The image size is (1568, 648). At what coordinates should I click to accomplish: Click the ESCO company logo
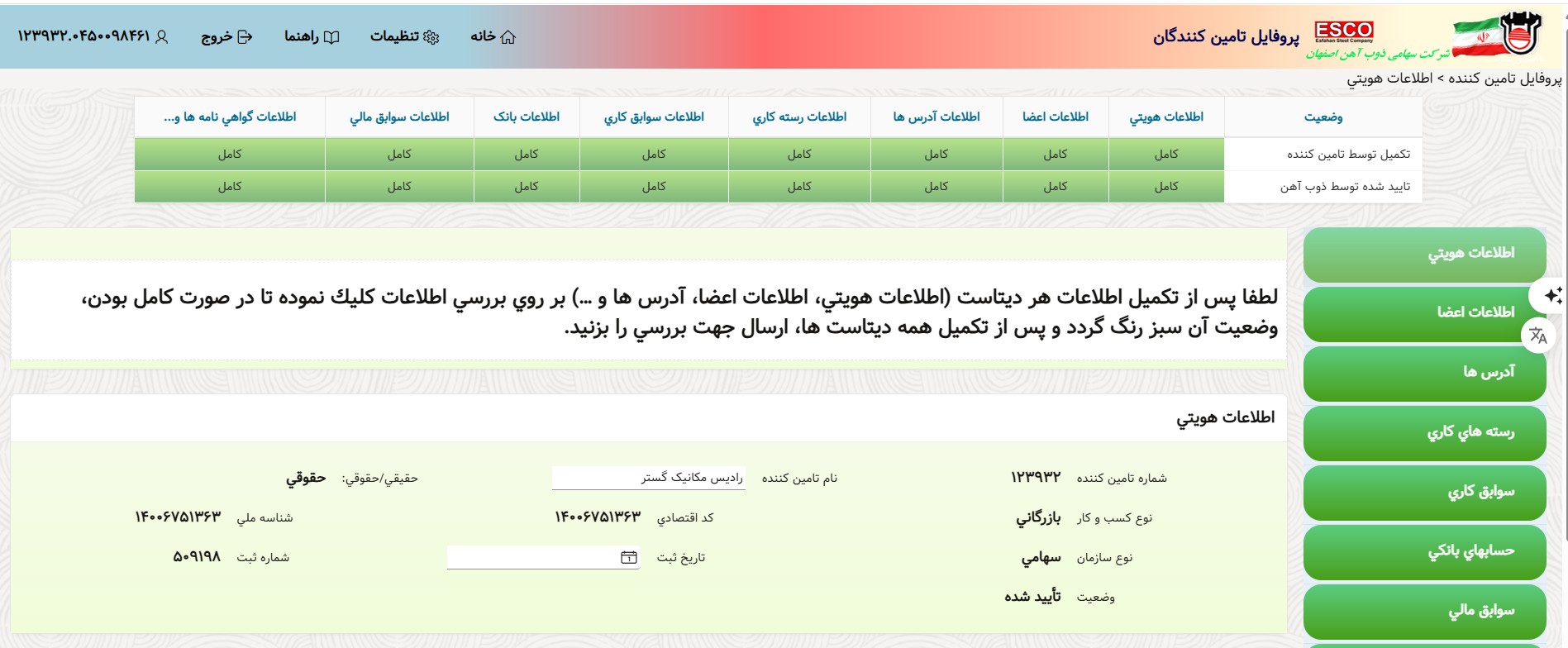1344,31
